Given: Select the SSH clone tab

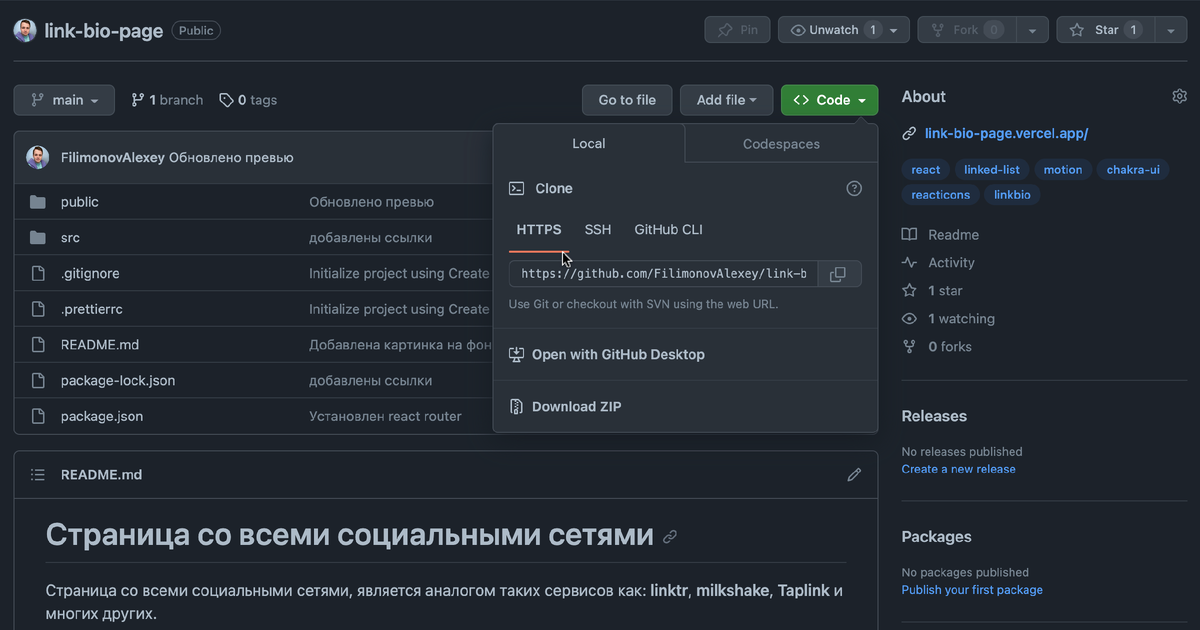Looking at the screenshot, I should point(598,230).
